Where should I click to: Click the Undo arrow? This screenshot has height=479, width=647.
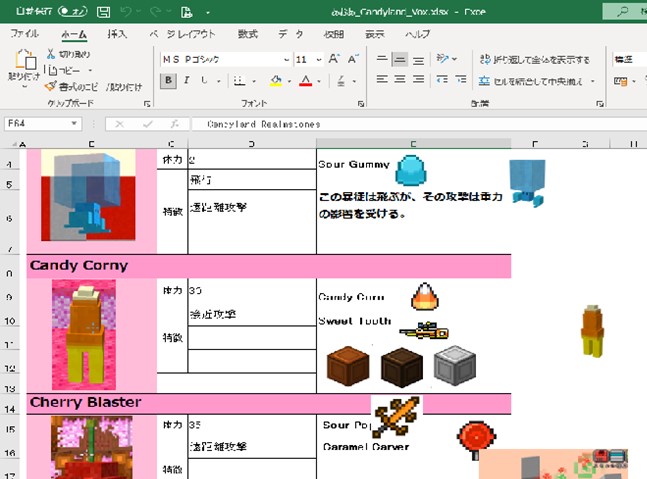[126, 12]
